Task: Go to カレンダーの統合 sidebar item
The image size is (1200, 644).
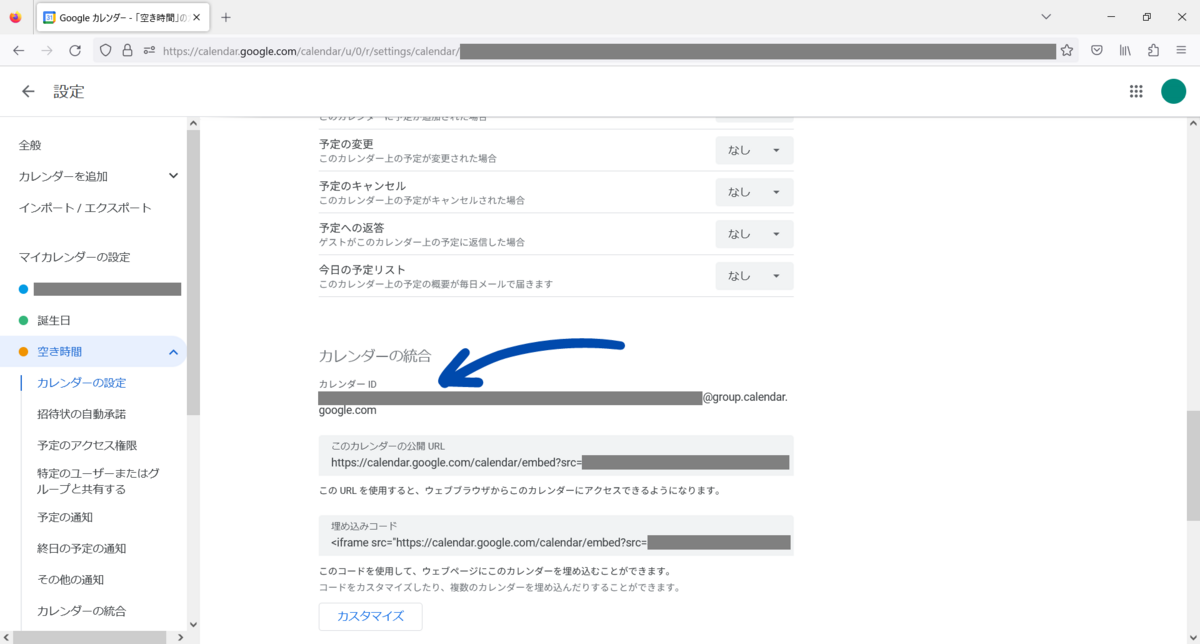Action: [81, 611]
